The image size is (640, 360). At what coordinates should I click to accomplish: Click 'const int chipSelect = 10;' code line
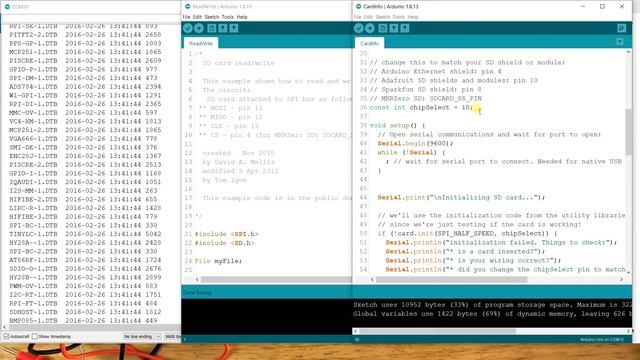pos(421,107)
